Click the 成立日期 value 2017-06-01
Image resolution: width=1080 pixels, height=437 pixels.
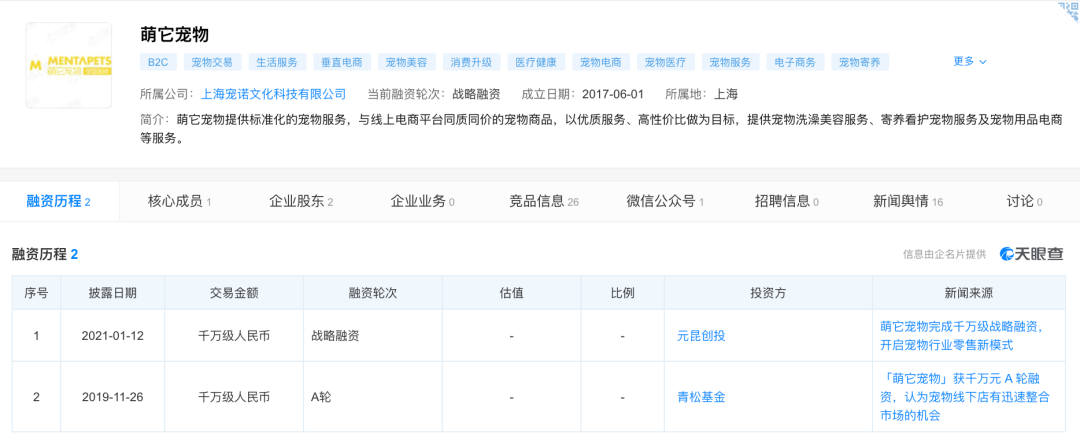[x=613, y=94]
